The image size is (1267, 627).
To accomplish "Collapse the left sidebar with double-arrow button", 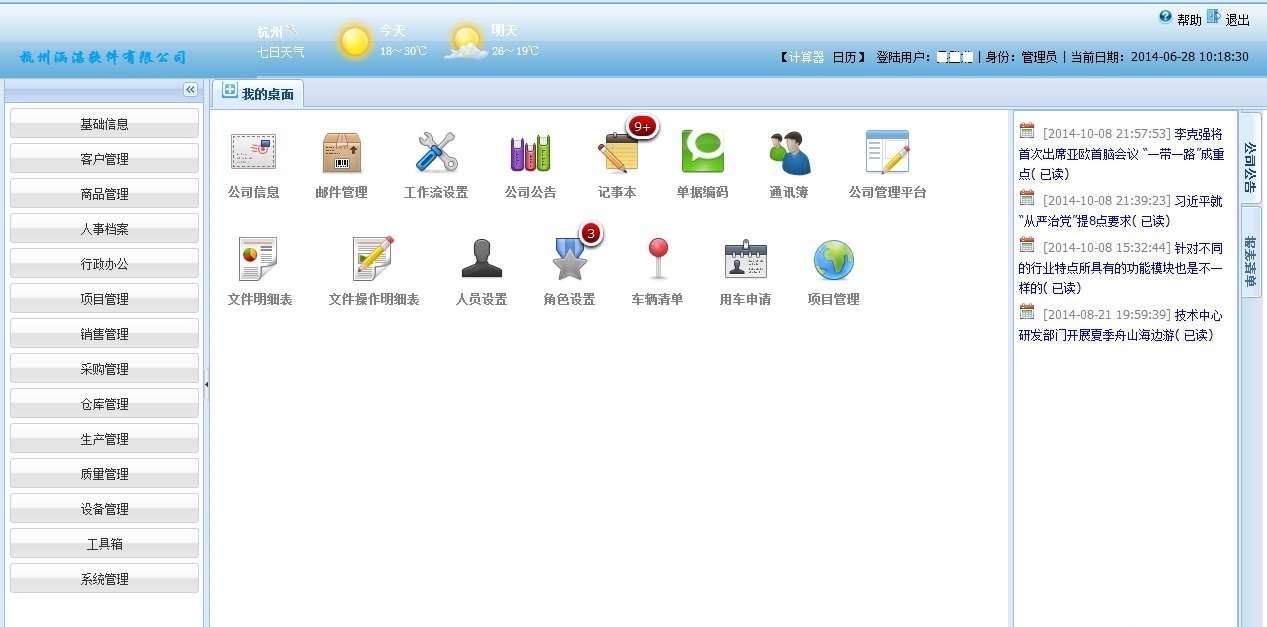I will 190,90.
